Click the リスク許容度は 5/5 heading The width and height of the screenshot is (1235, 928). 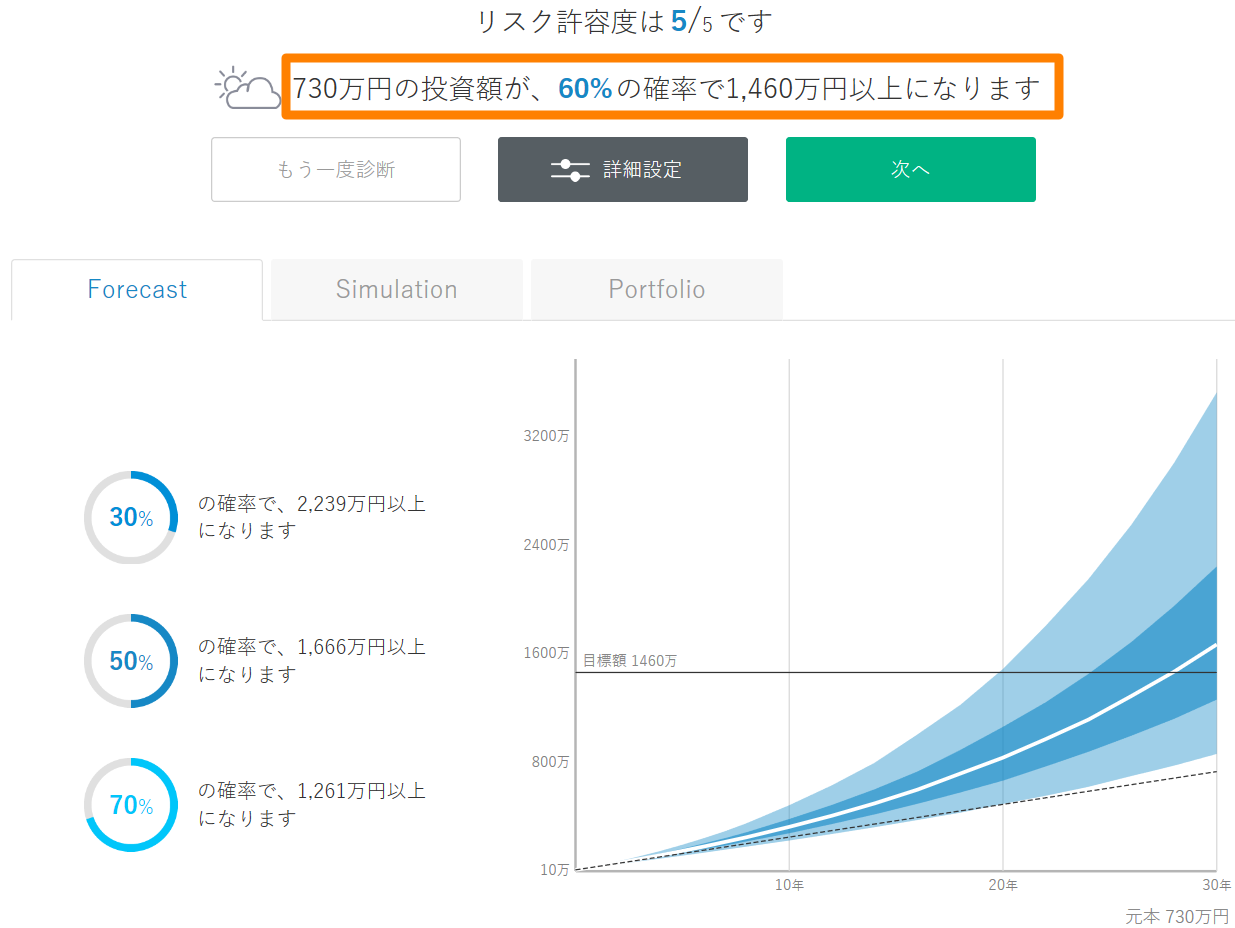point(625,22)
